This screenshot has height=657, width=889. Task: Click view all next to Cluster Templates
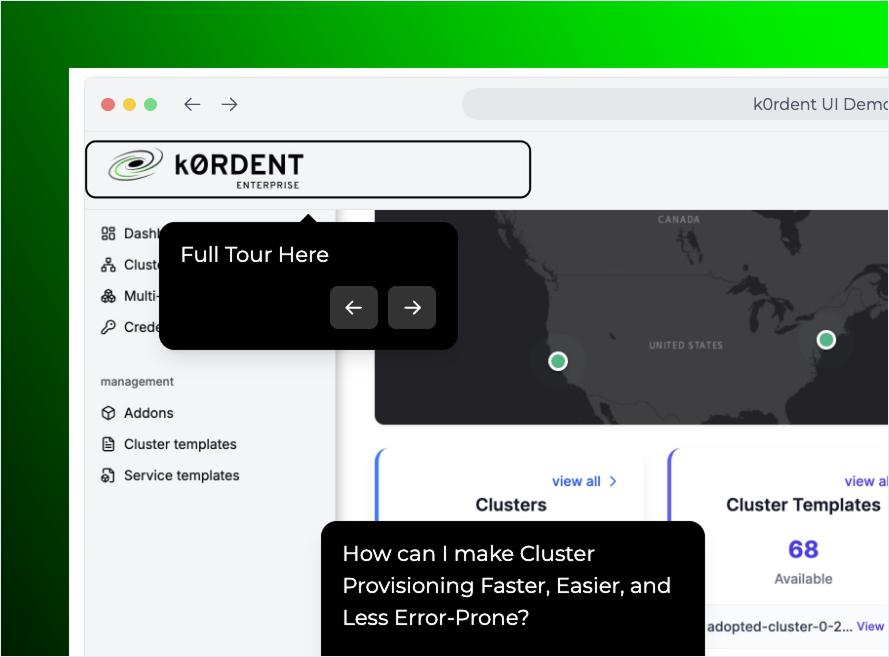pyautogui.click(x=866, y=481)
